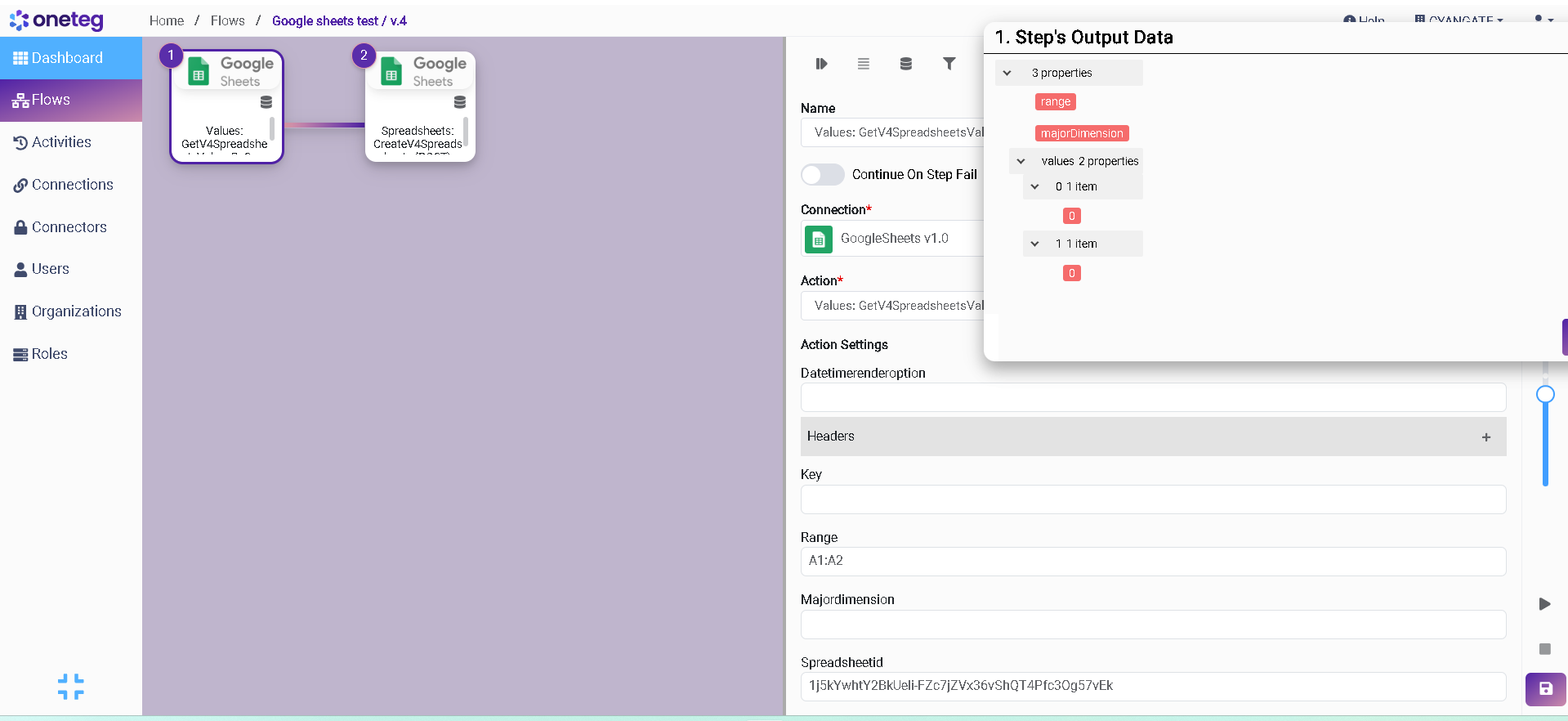Image resolution: width=1568 pixels, height=721 pixels.
Task: Collapse the 3 properties tree node
Action: tap(1007, 73)
